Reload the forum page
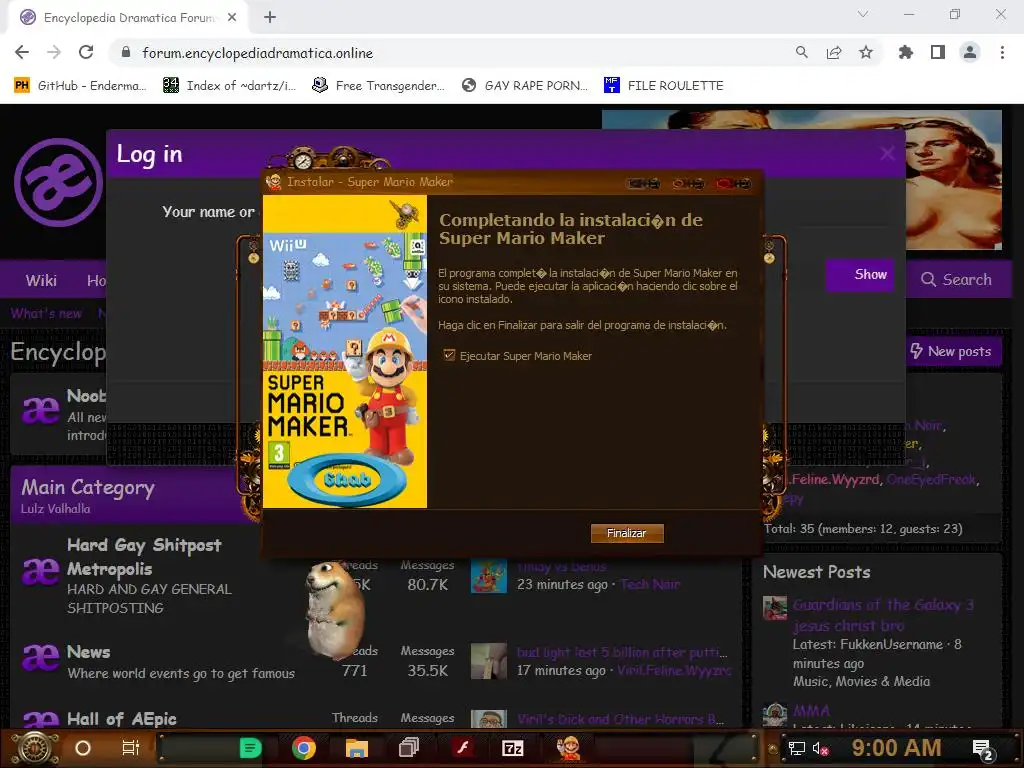This screenshot has height=768, width=1024. (86, 52)
